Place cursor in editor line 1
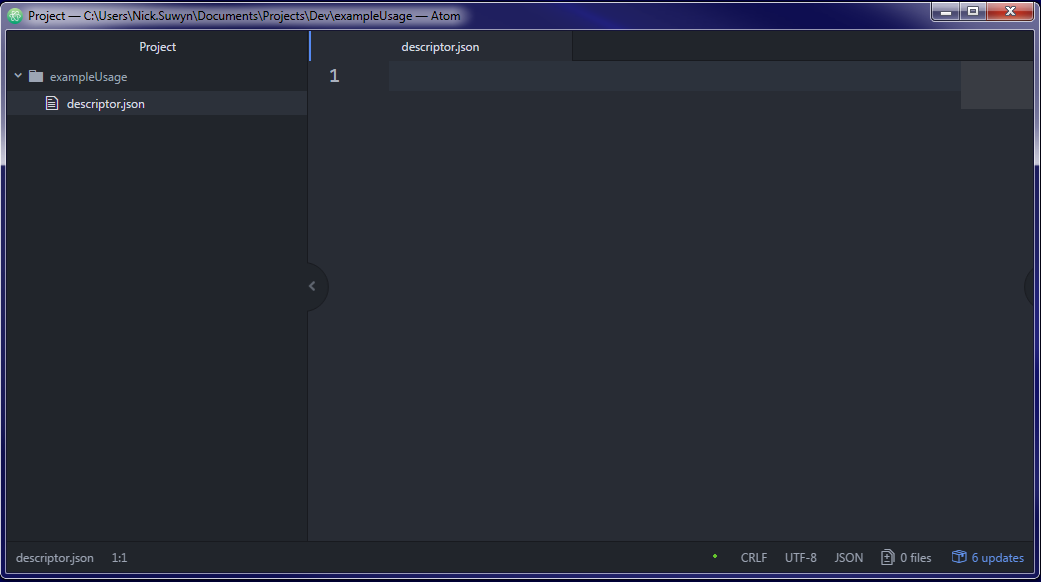 click(x=674, y=76)
